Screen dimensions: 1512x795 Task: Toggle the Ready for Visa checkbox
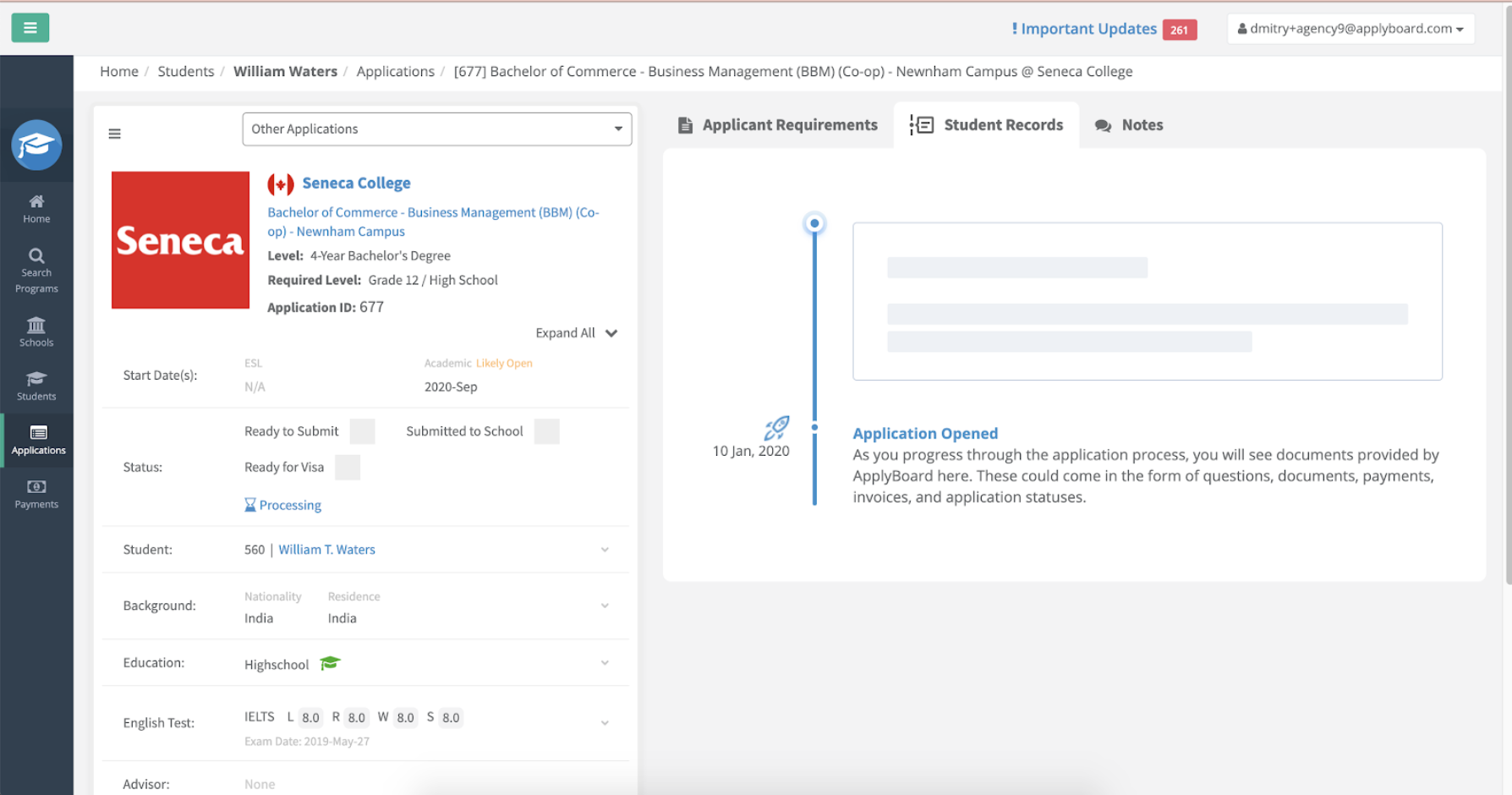pos(348,468)
